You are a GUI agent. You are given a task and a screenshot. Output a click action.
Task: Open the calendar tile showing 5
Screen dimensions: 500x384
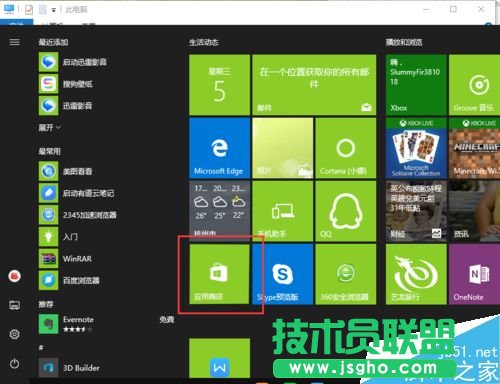click(x=219, y=85)
